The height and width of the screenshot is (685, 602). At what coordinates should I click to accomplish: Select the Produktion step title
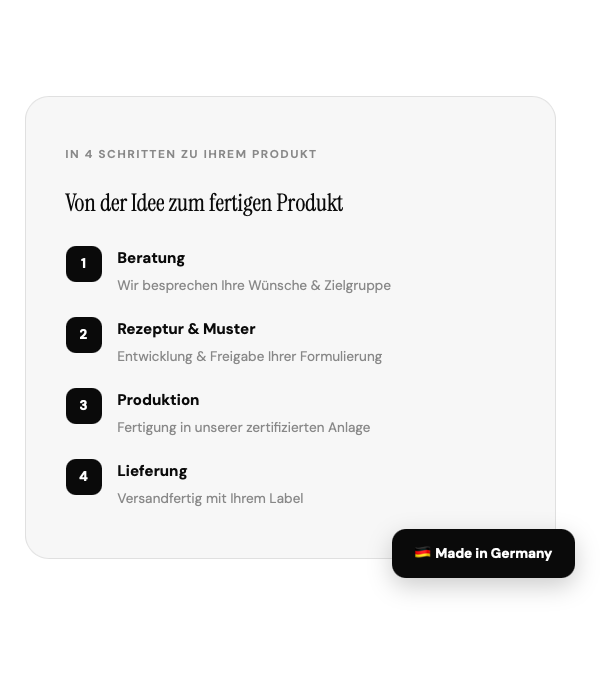pos(158,400)
